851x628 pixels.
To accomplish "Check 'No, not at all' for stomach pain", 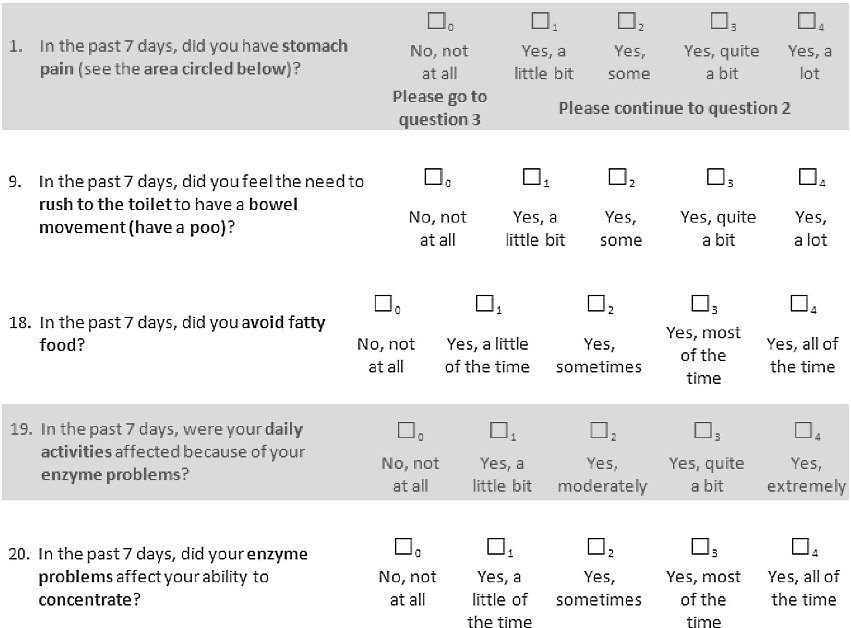I will point(435,19).
